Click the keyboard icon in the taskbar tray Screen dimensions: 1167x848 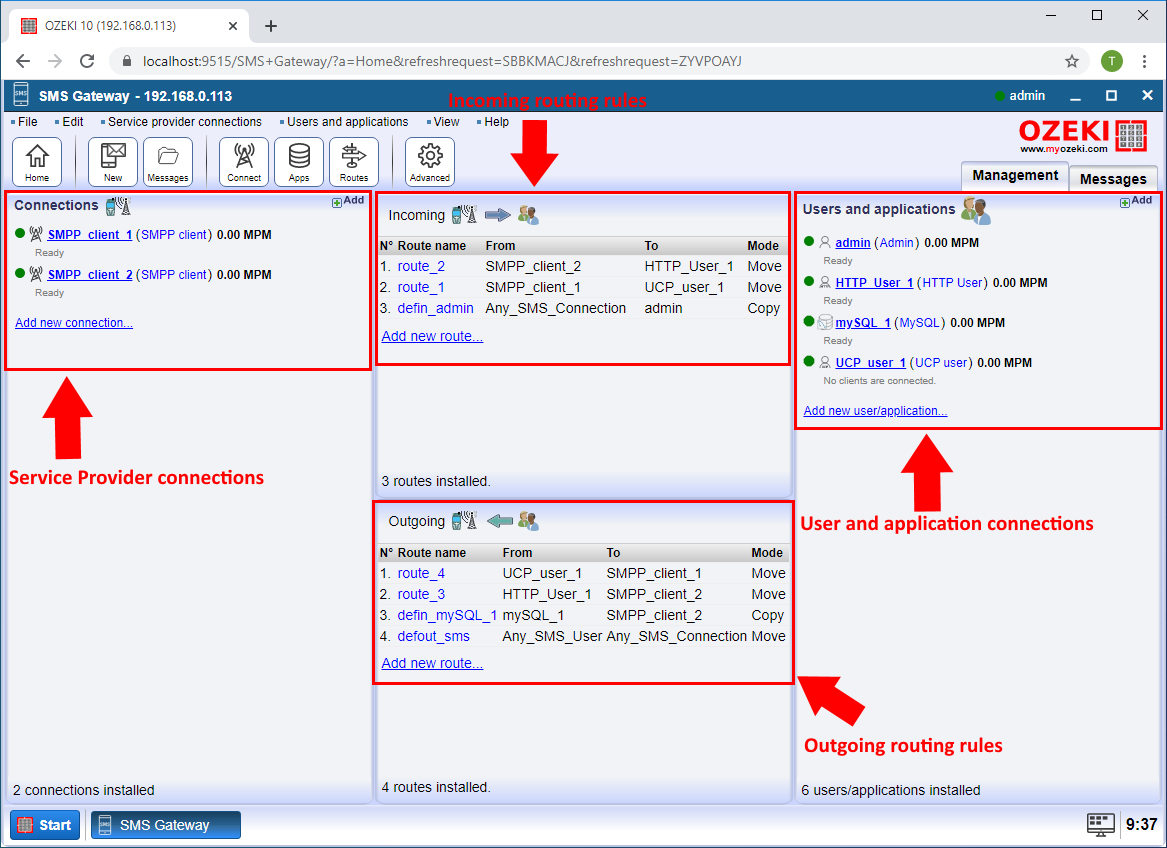1101,824
